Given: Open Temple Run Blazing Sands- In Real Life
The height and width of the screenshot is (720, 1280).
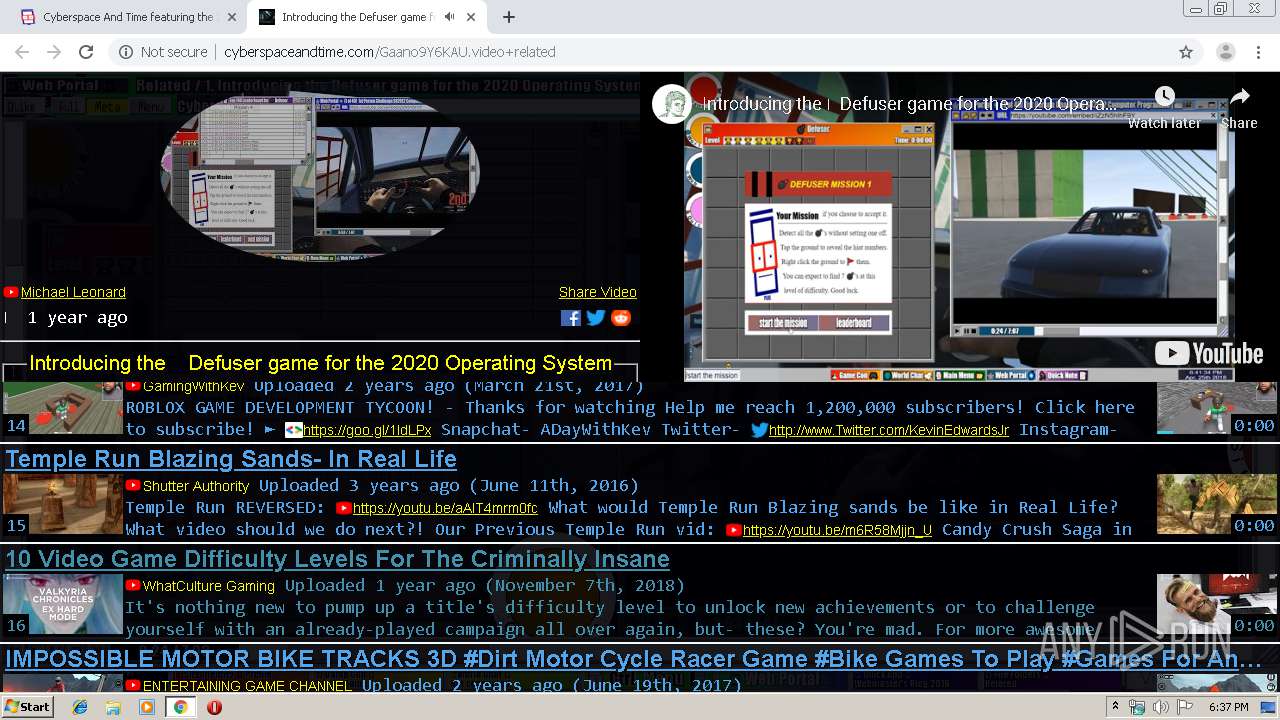Looking at the screenshot, I should (x=231, y=459).
